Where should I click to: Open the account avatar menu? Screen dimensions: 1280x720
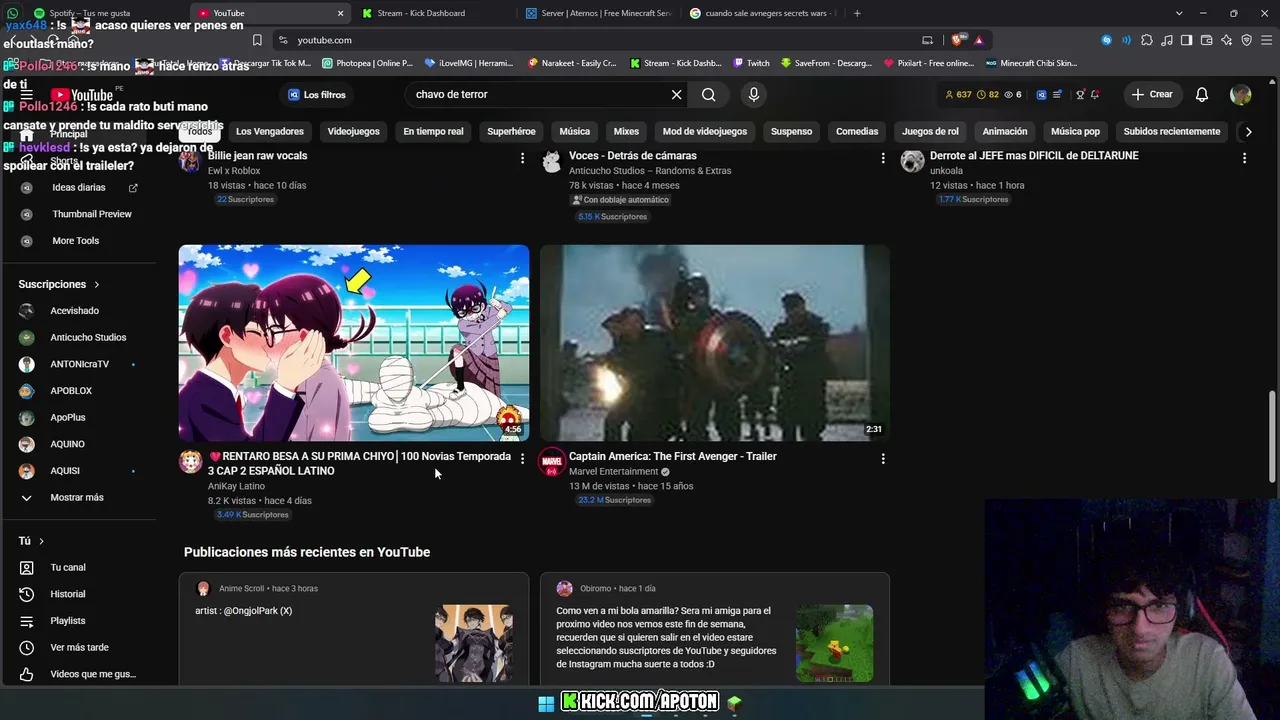point(1241,94)
